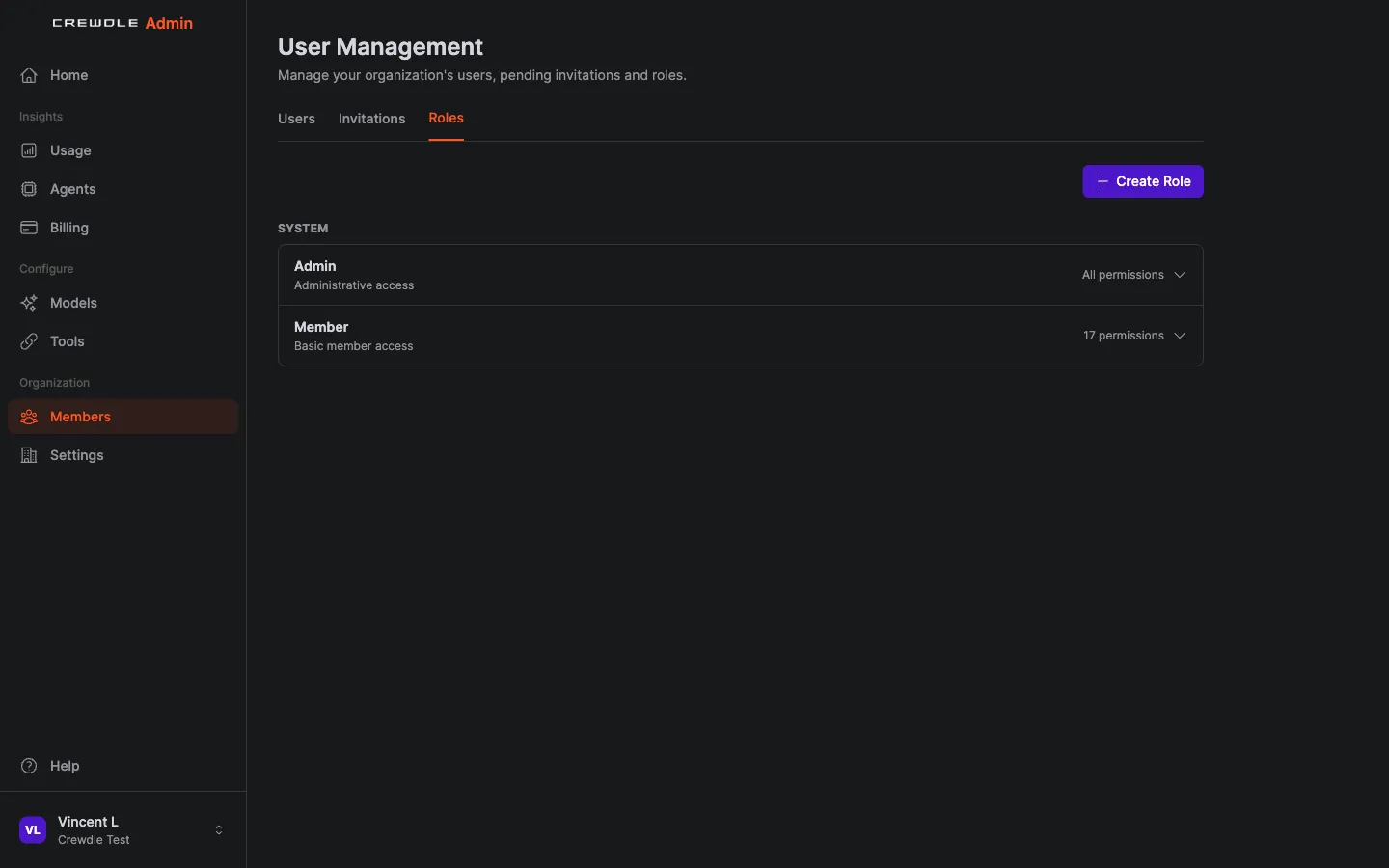Screen dimensions: 1389x868
Task: Switch to the Invitations tab
Action: (x=371, y=119)
